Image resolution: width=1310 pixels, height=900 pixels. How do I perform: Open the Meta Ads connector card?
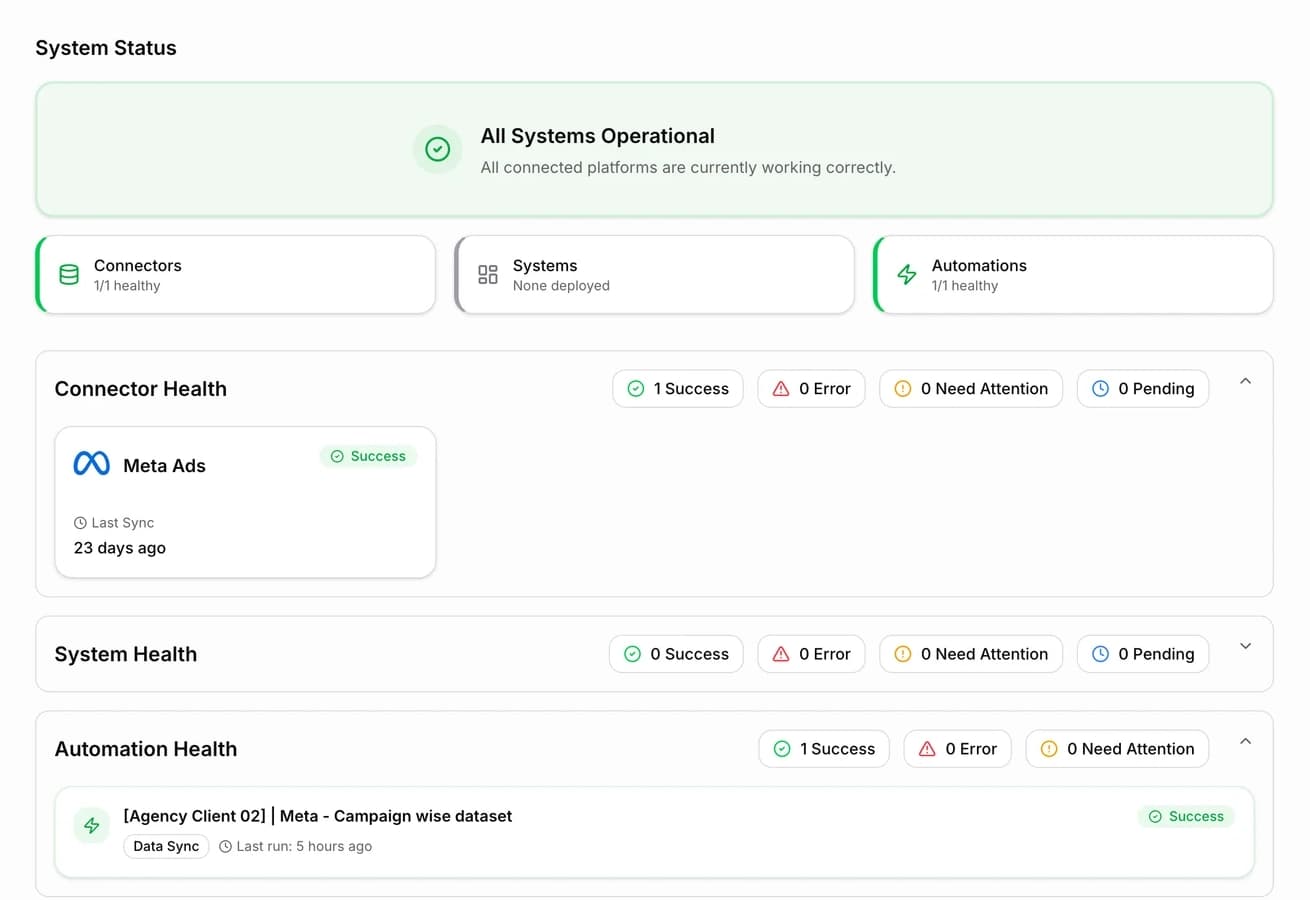pyautogui.click(x=245, y=502)
